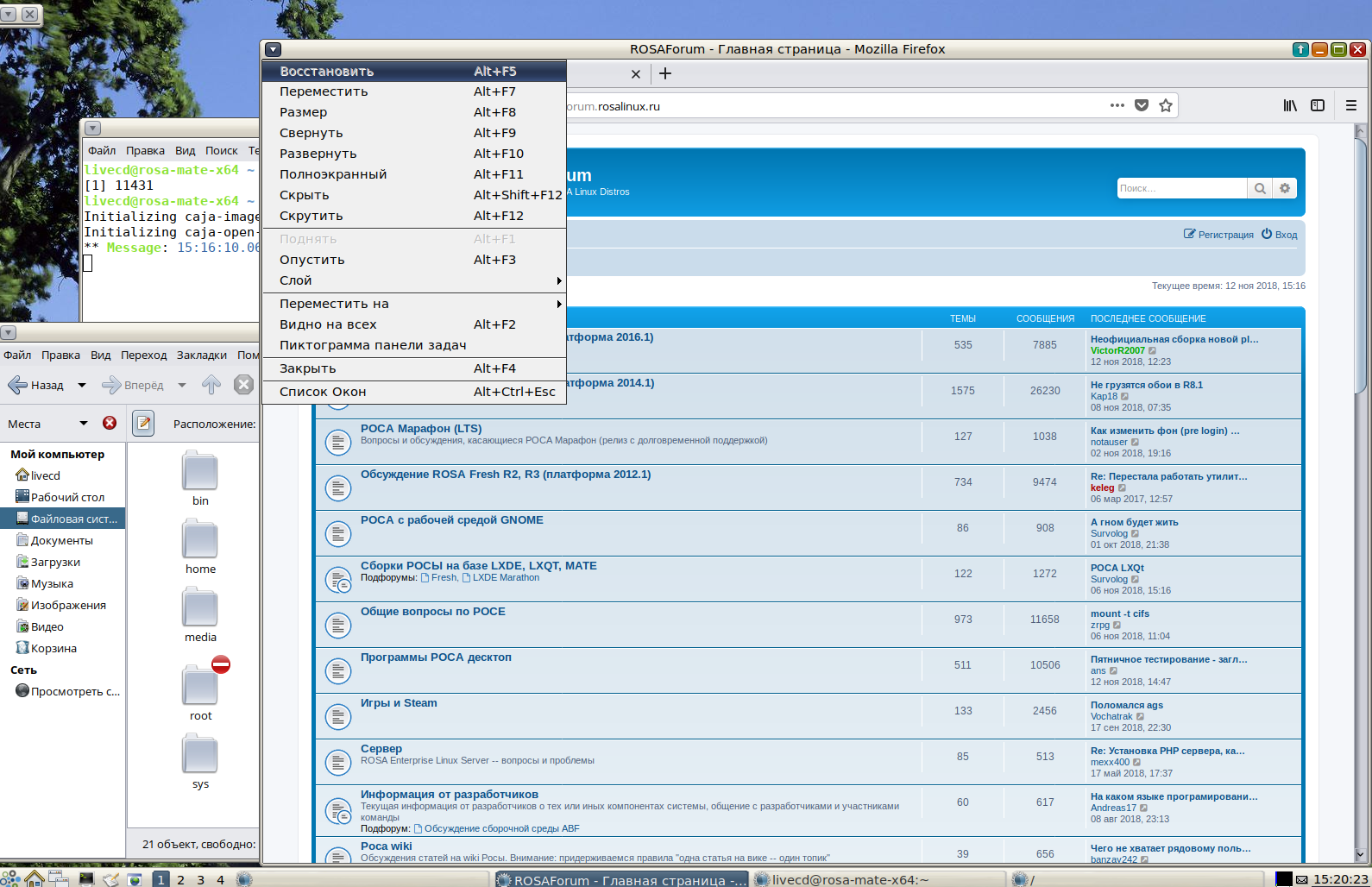1372x887 pixels.
Task: Open Общие вопросы по РОСЕ forum
Action: pyautogui.click(x=433, y=612)
